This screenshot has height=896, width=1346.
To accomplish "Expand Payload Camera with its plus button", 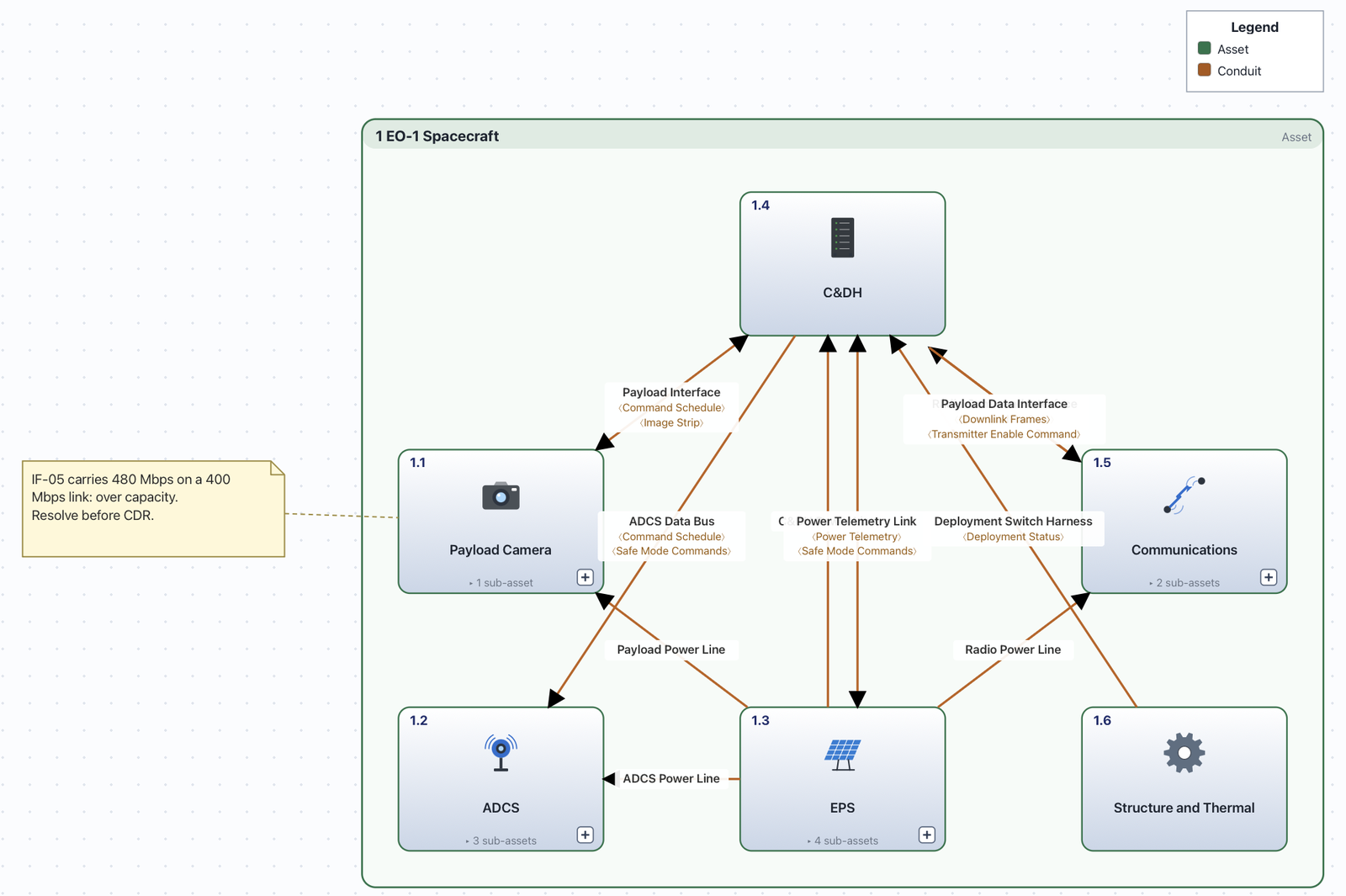I will click(586, 577).
